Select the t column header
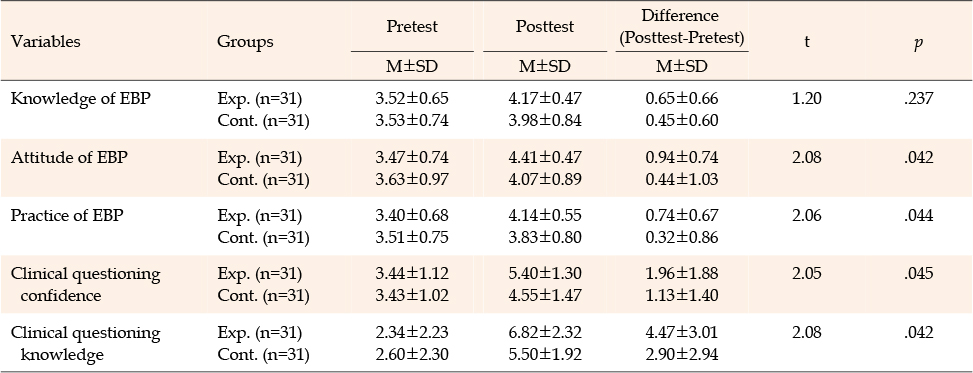This screenshot has width=973, height=373. tap(807, 42)
